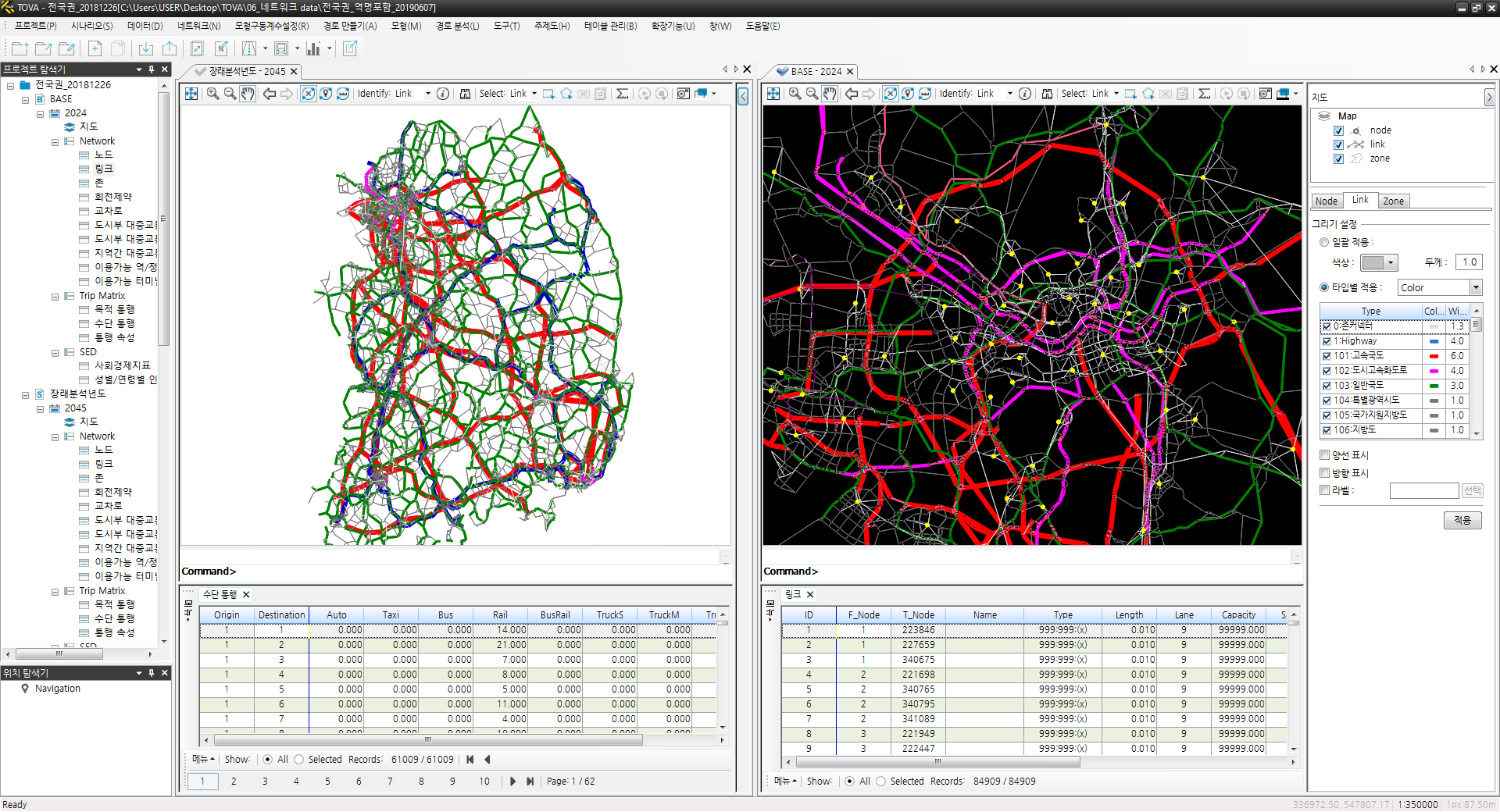Switch to the Zone tab
1500x812 pixels.
click(x=1393, y=201)
